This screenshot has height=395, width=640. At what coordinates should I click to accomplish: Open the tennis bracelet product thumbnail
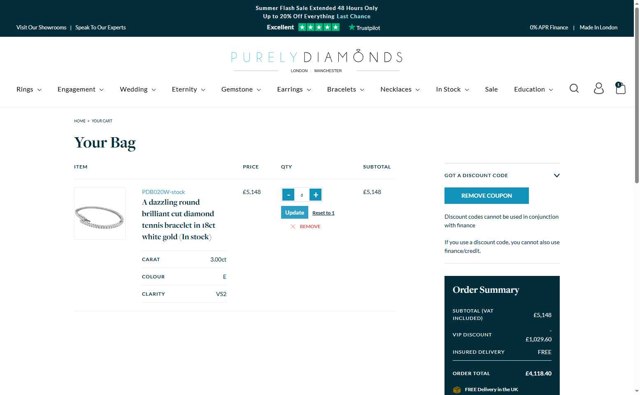coord(100,213)
